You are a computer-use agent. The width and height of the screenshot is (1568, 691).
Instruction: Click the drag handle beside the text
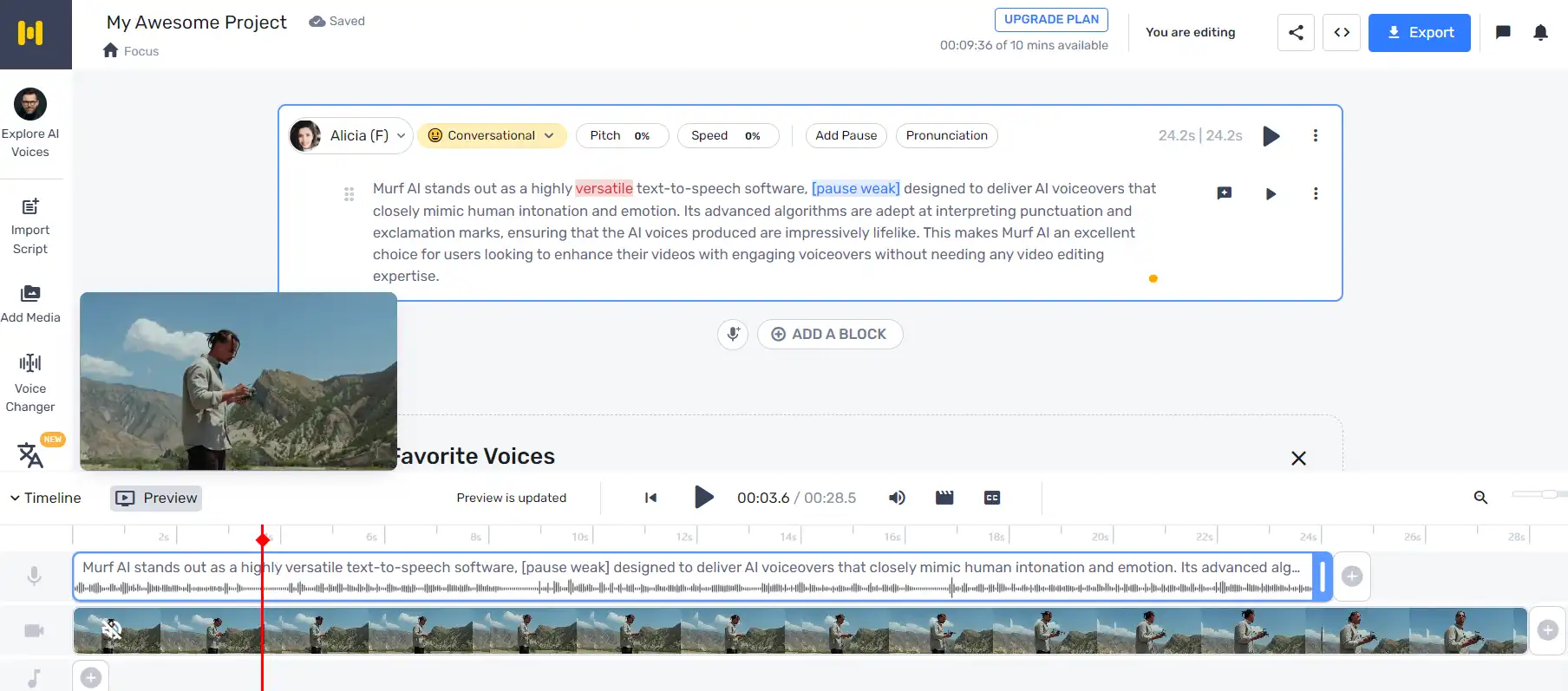click(x=349, y=194)
